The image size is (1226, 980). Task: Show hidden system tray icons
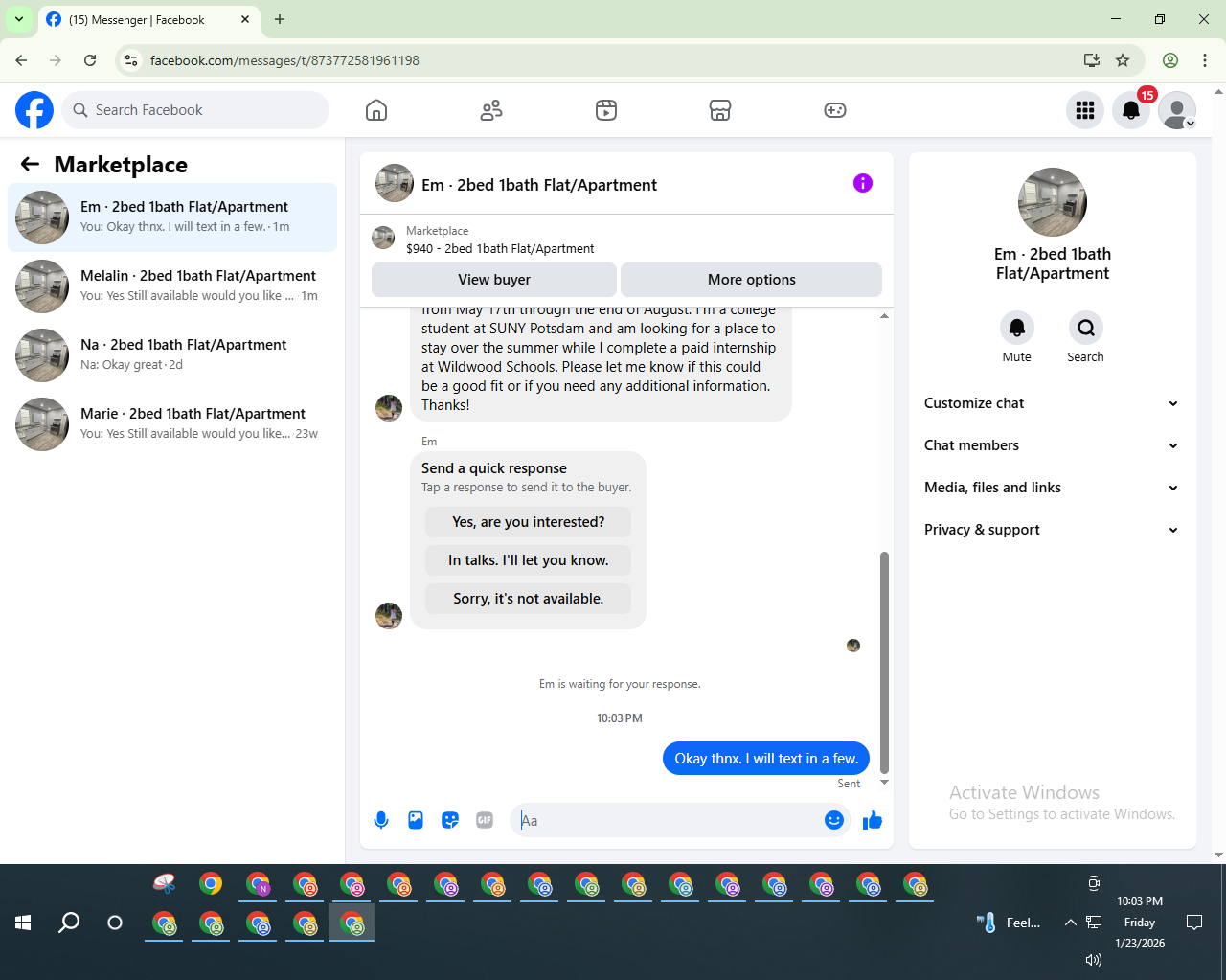point(1070,923)
